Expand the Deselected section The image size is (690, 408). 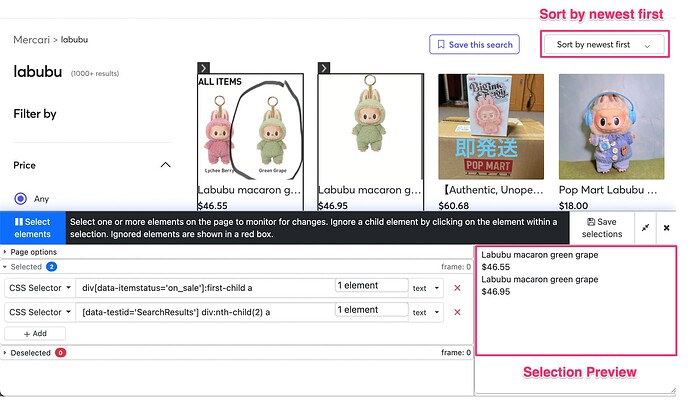[30, 353]
